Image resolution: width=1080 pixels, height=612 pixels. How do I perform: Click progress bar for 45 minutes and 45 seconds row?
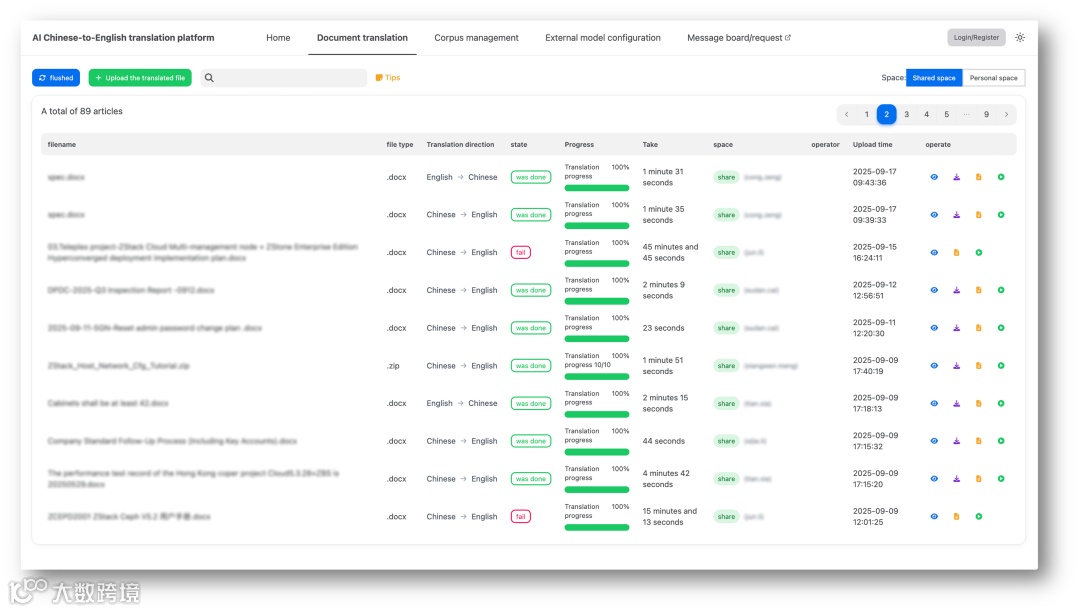596,264
